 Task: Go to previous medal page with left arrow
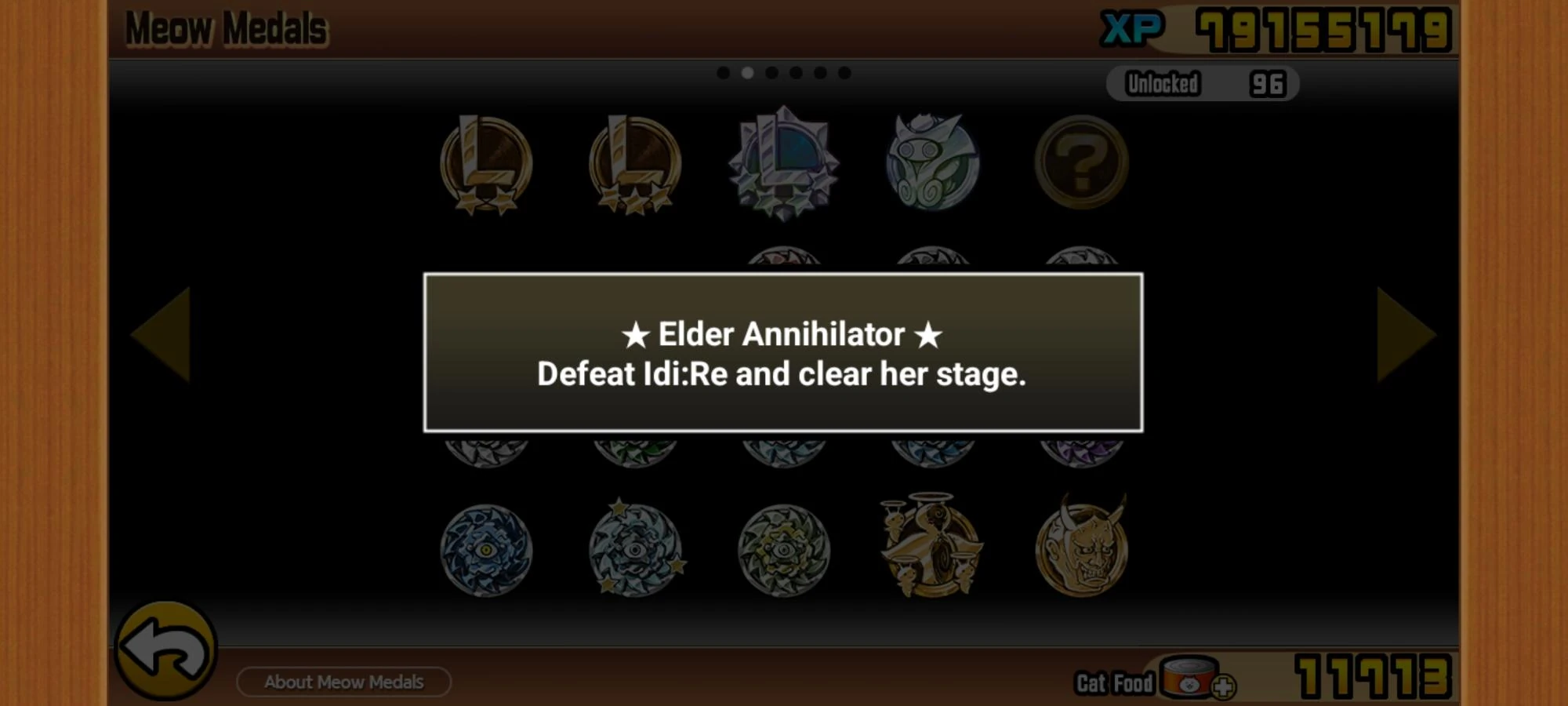click(x=161, y=334)
